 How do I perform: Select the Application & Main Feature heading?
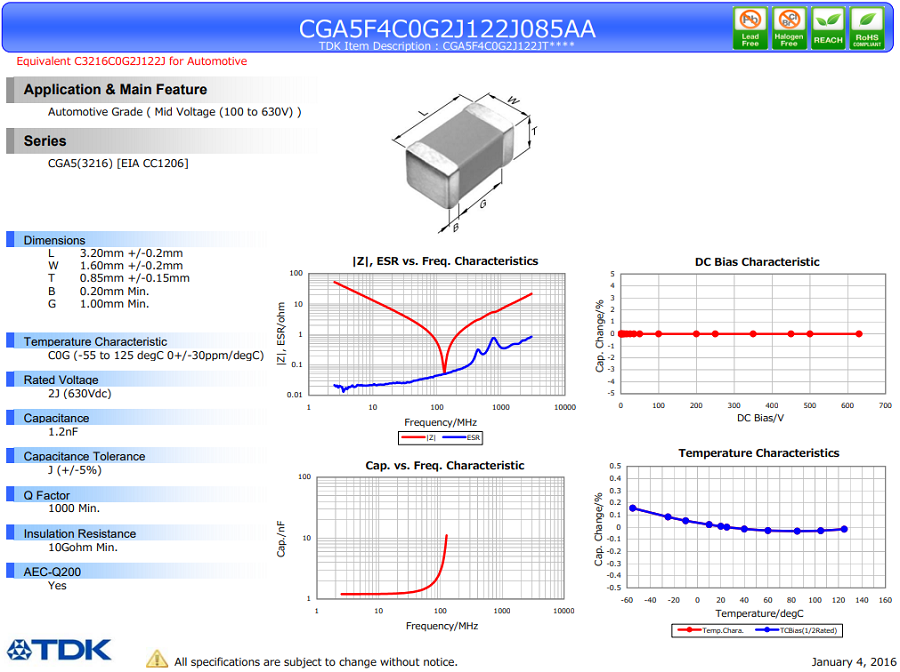[115, 90]
